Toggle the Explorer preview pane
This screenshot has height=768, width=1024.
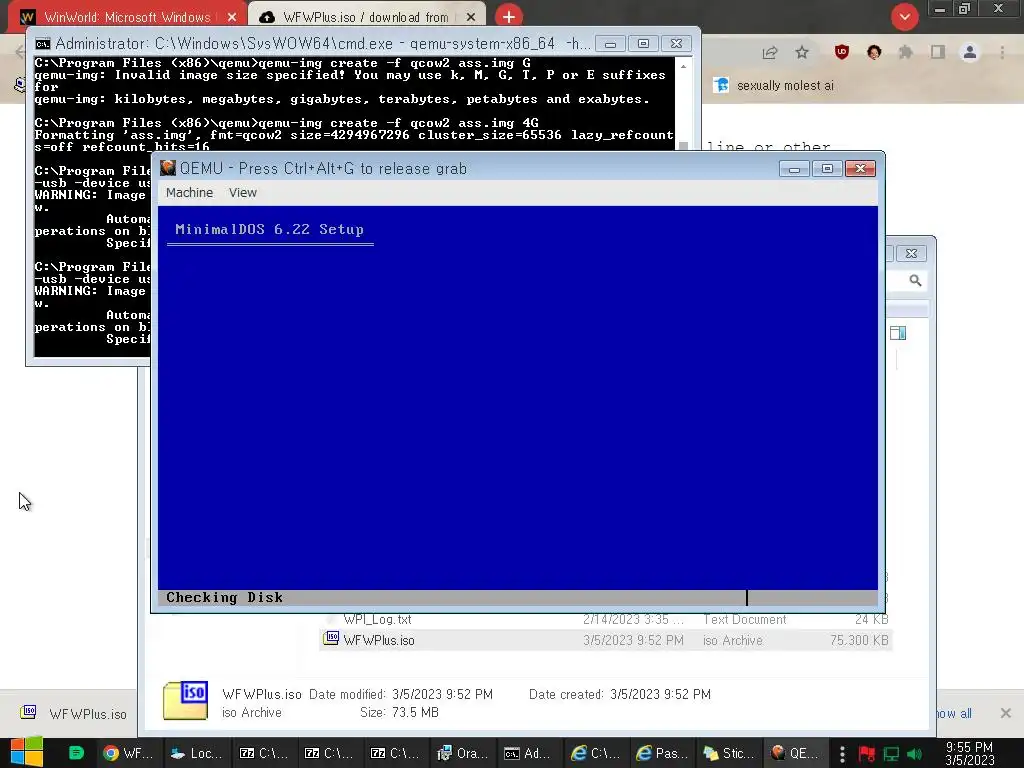[x=898, y=333]
